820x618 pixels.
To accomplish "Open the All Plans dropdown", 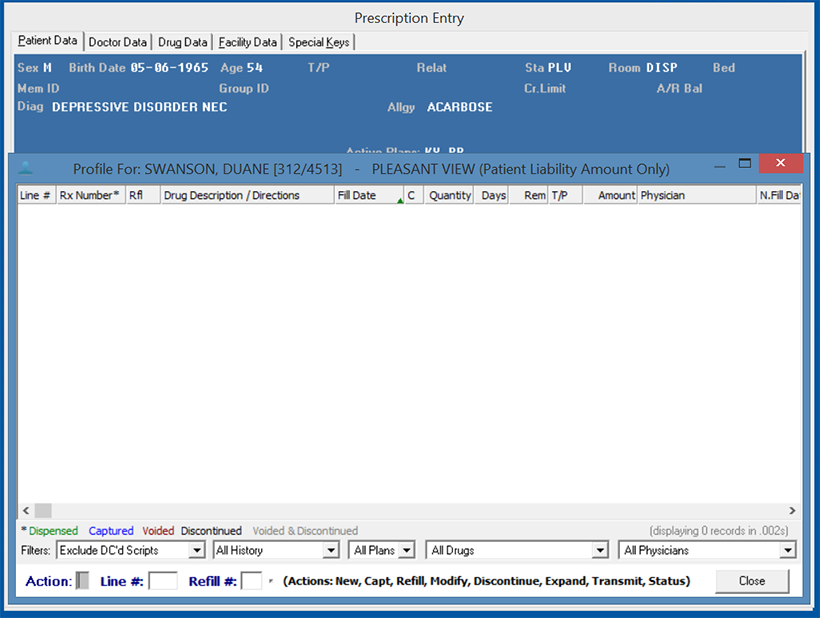I will tap(406, 550).
